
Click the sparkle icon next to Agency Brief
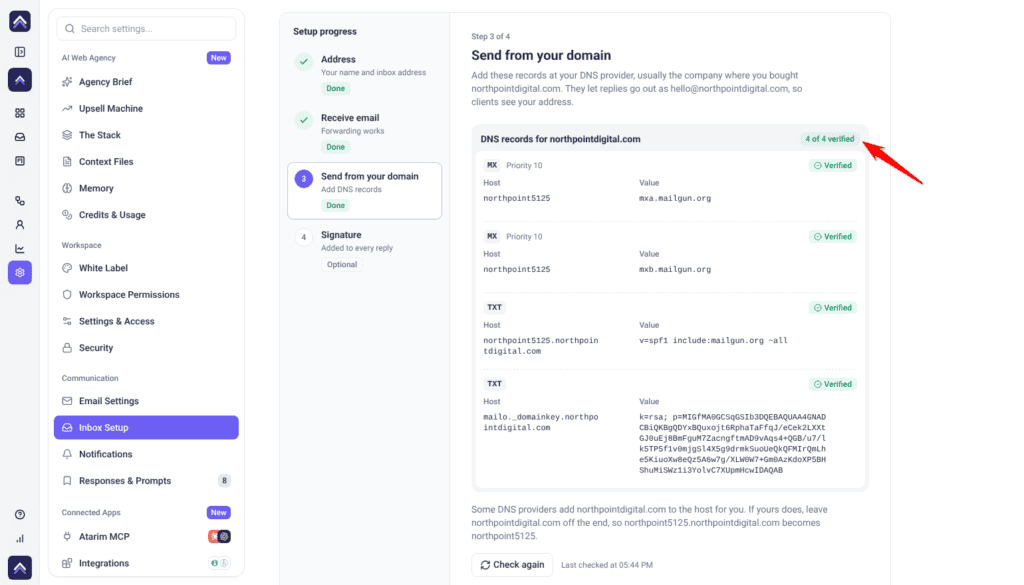click(x=67, y=82)
